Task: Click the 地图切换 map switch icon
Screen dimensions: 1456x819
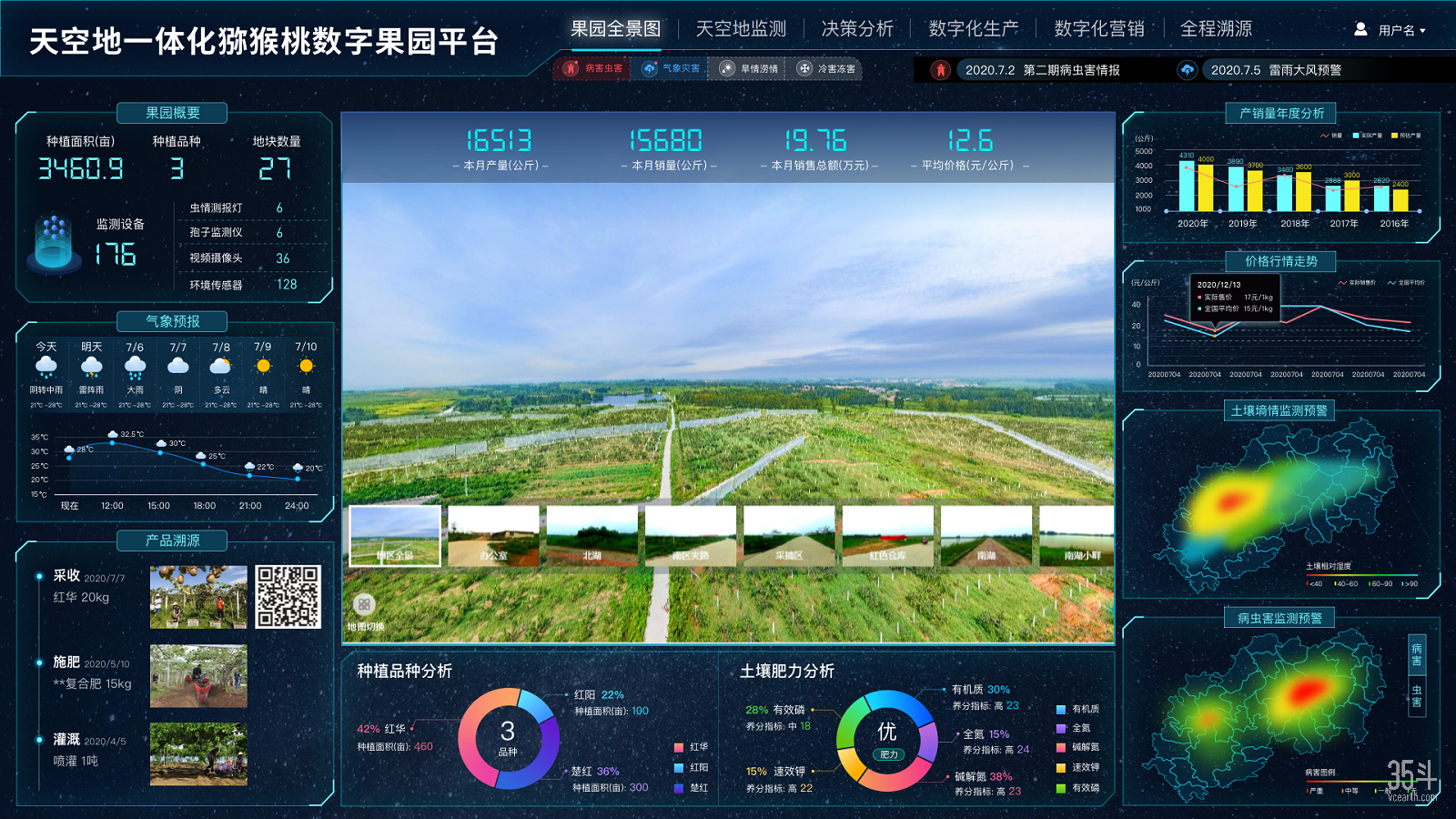Action: (x=364, y=604)
